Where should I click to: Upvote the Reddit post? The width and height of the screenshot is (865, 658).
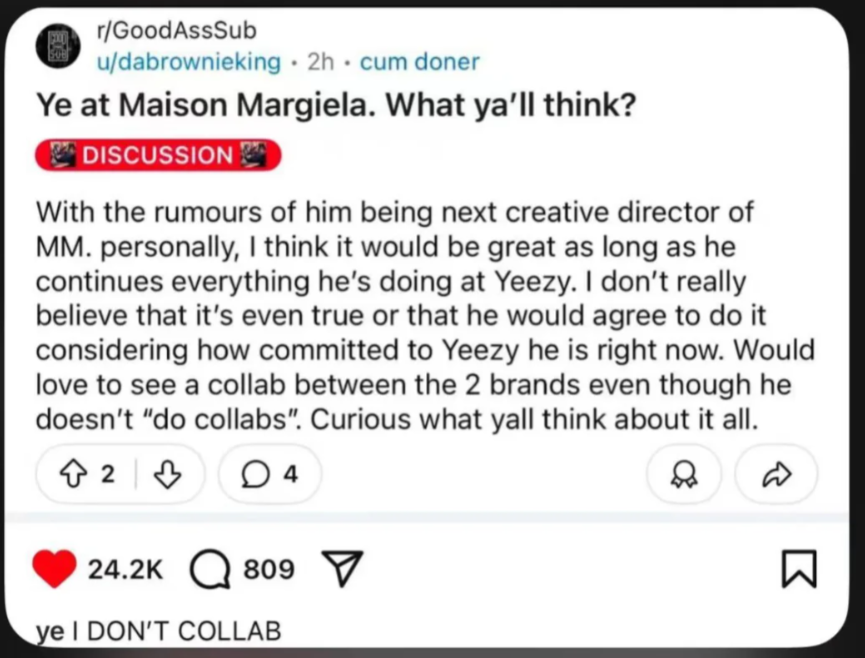[70, 474]
